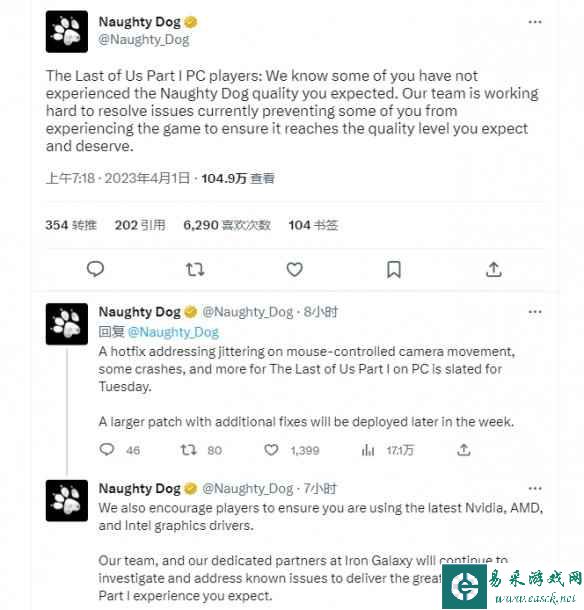This screenshot has width=584, height=610.
Task: Open more options on main tweet
Action: point(535,22)
